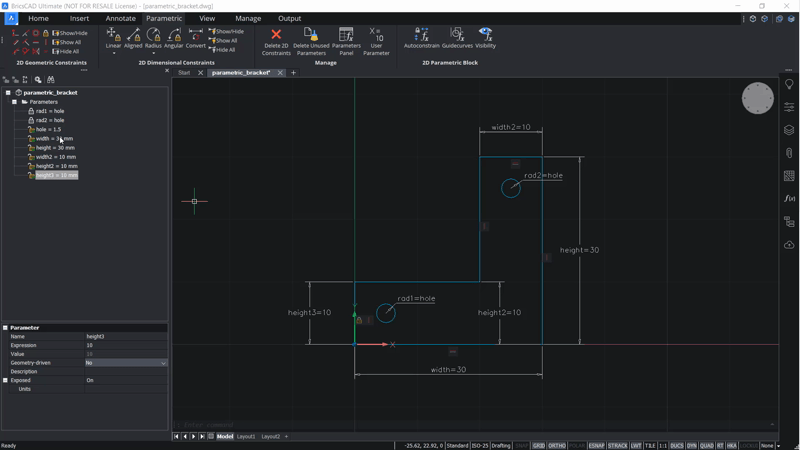
Task: Switch to Layout1 tab
Action: coord(246,437)
